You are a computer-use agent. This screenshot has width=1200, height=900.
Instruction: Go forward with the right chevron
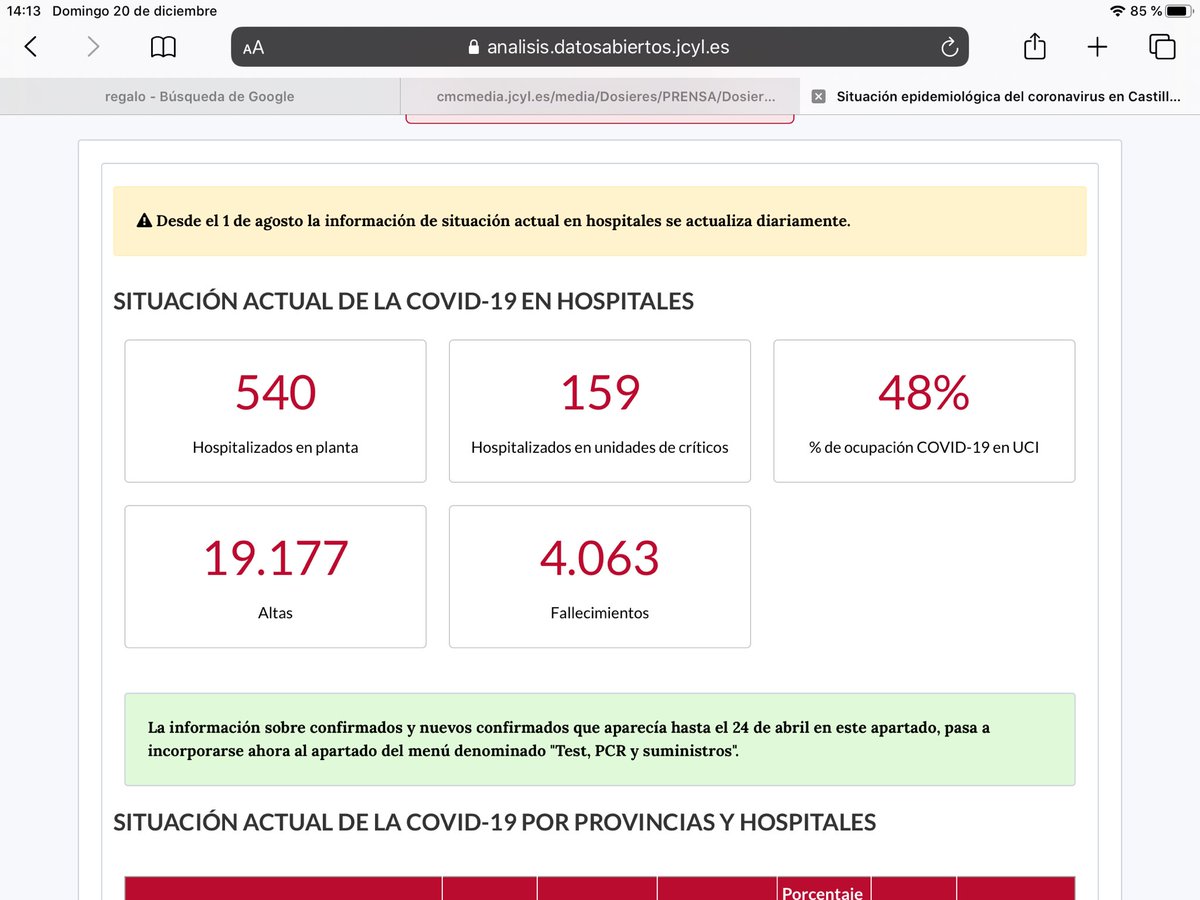tap(93, 46)
